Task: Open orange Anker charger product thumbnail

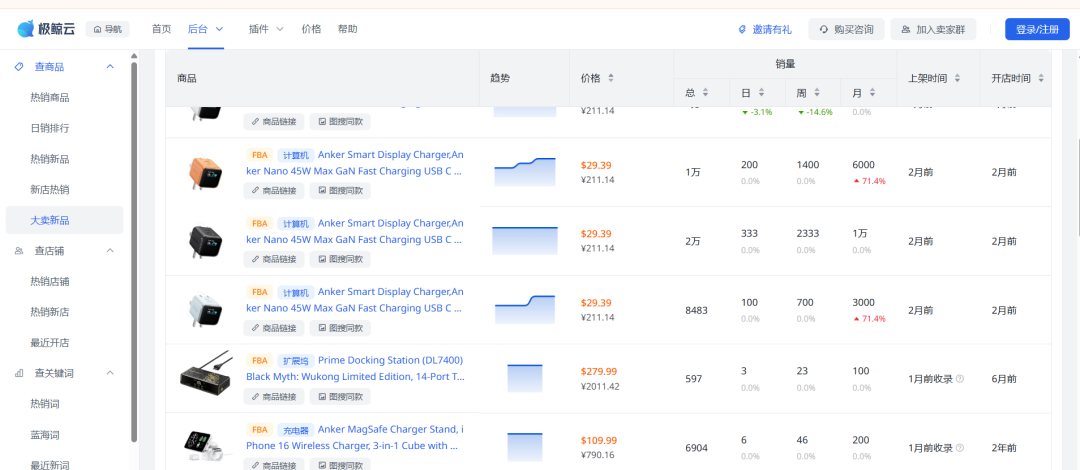Action: 206,172
